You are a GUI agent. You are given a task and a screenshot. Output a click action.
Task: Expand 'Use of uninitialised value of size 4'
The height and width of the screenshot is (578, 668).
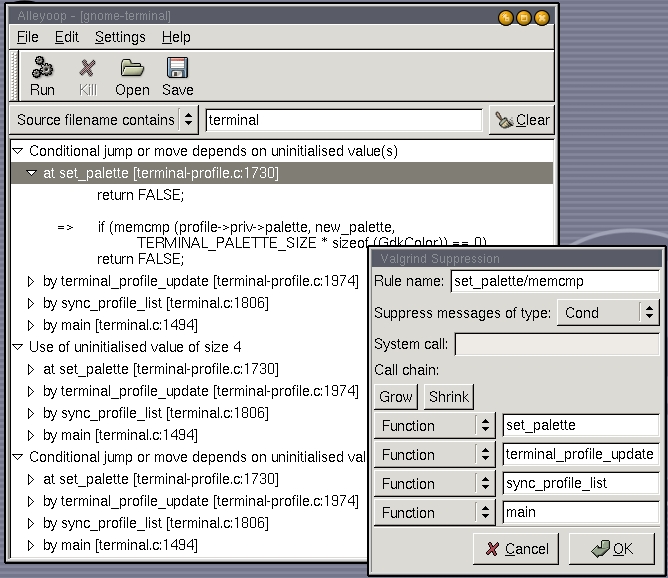[17, 347]
